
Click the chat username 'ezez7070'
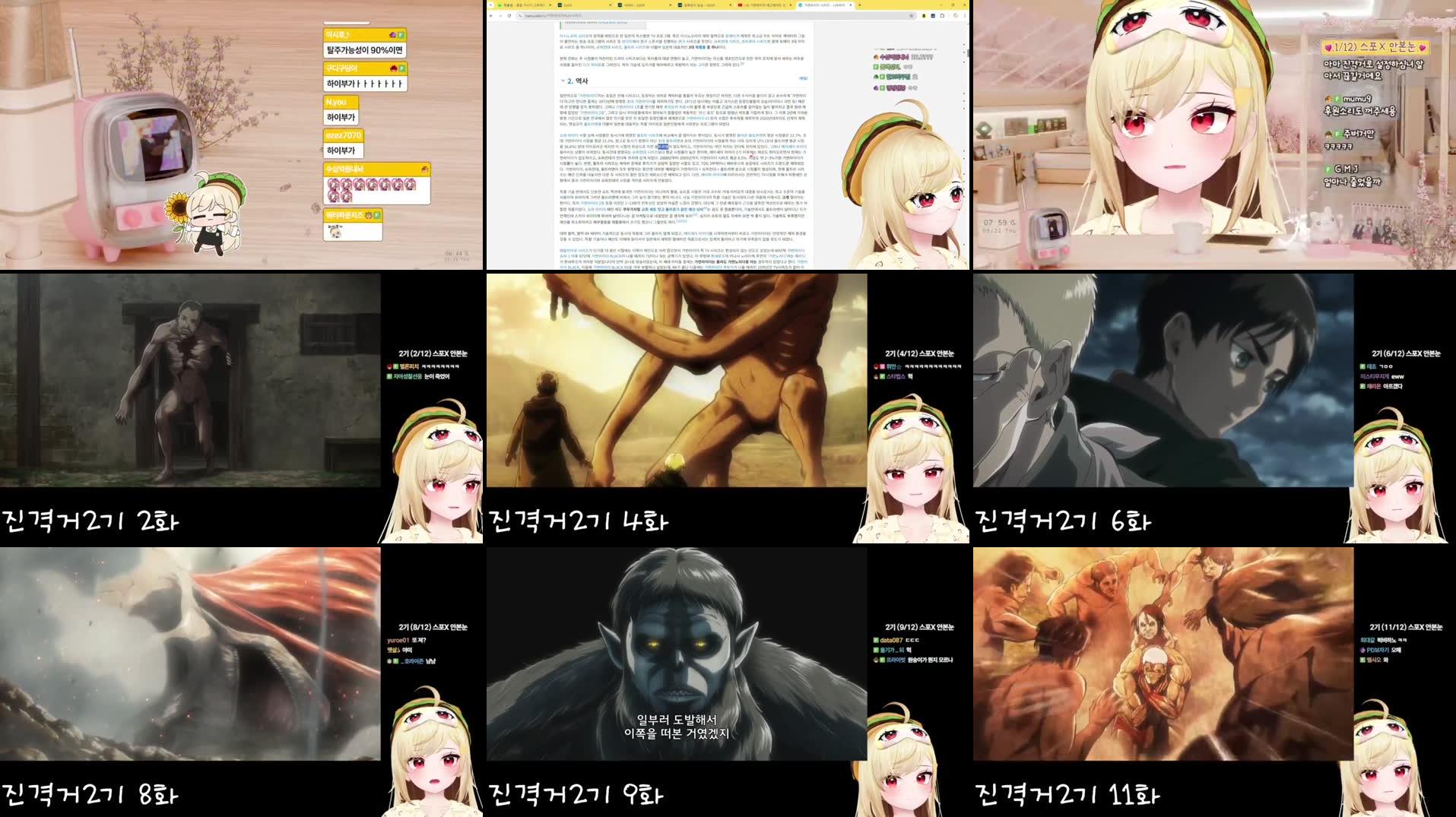point(343,135)
